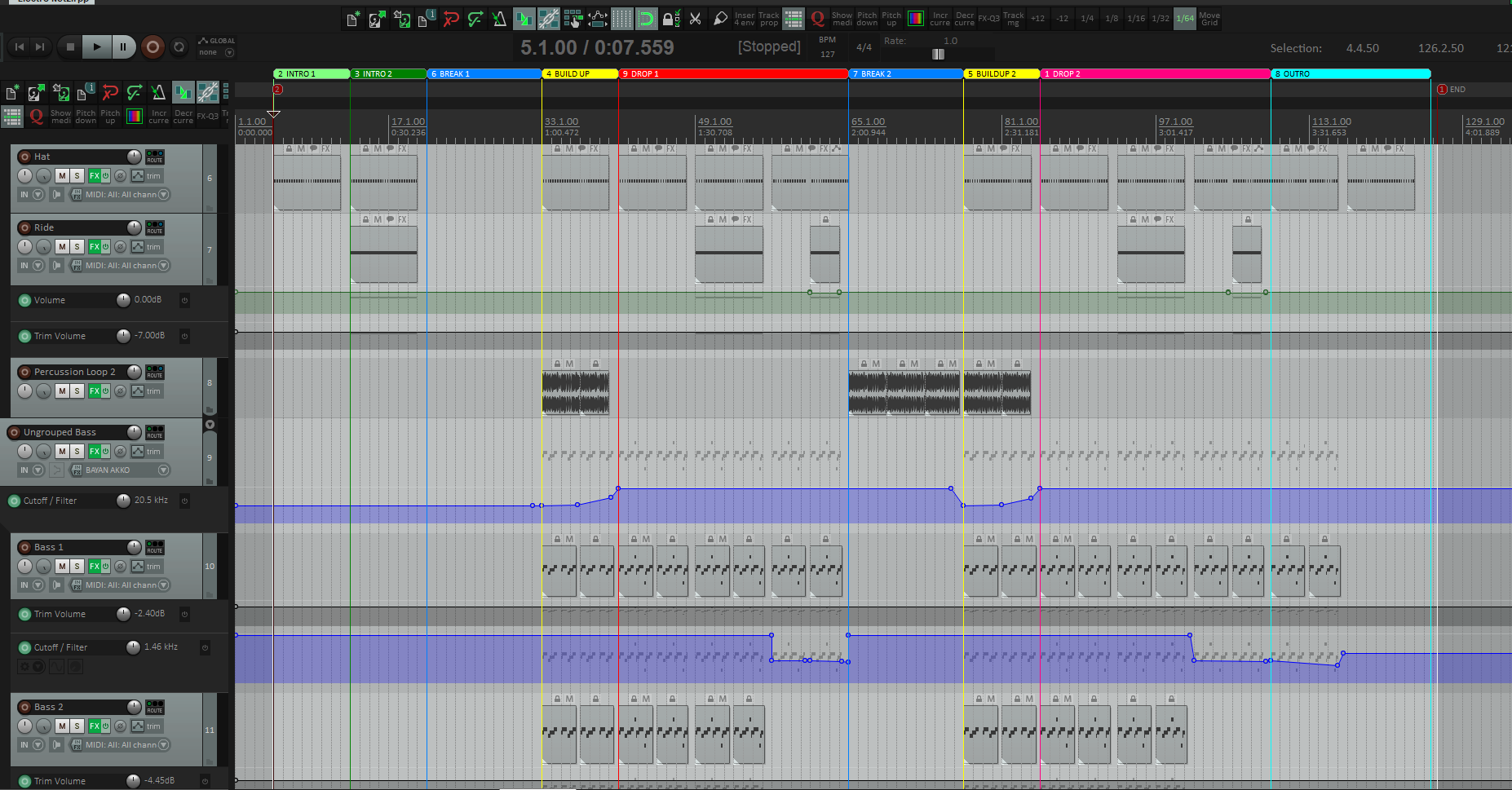Collapse the Ungrouped Bass folder arrow

click(210, 424)
